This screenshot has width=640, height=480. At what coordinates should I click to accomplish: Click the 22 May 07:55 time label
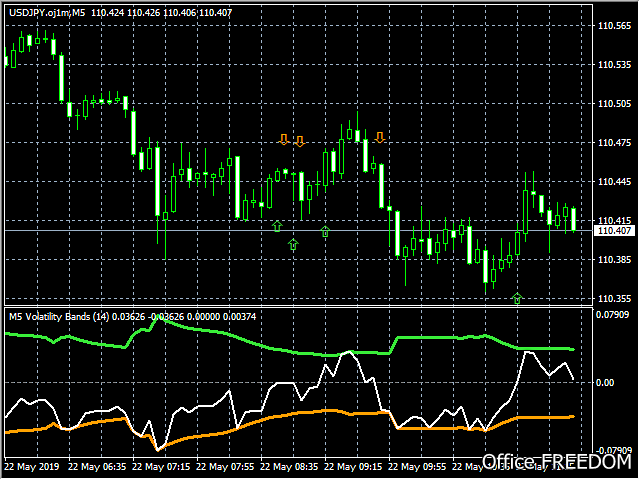[x=225, y=467]
